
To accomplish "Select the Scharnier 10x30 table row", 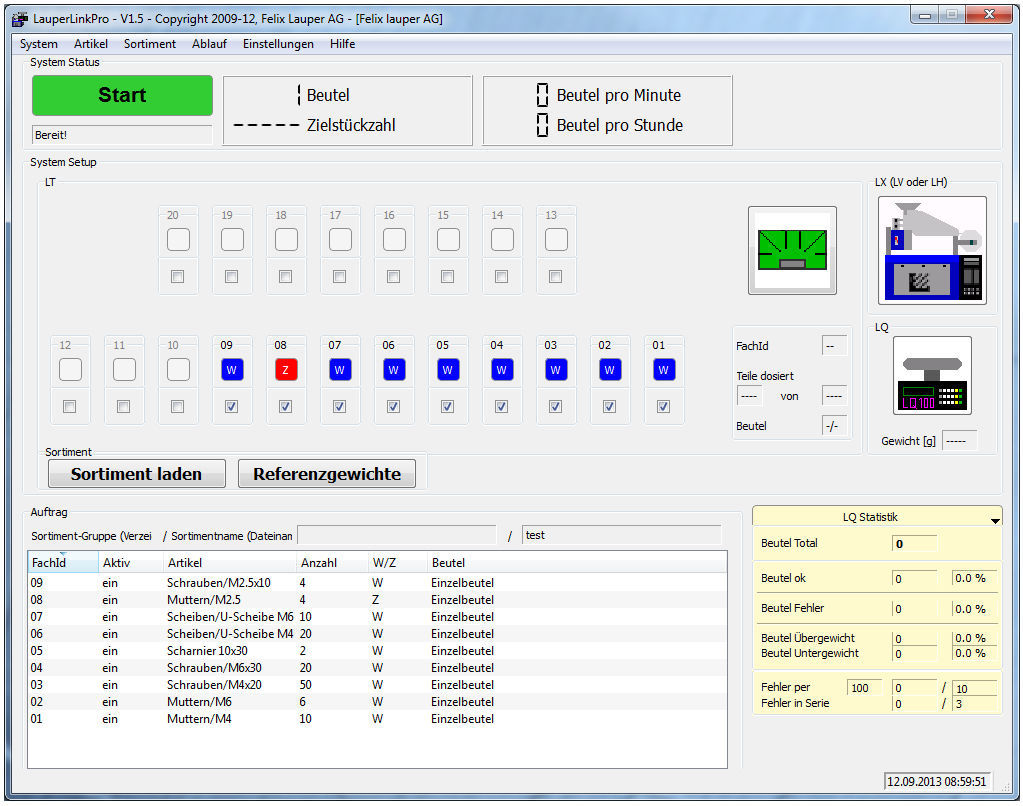I will [377, 651].
